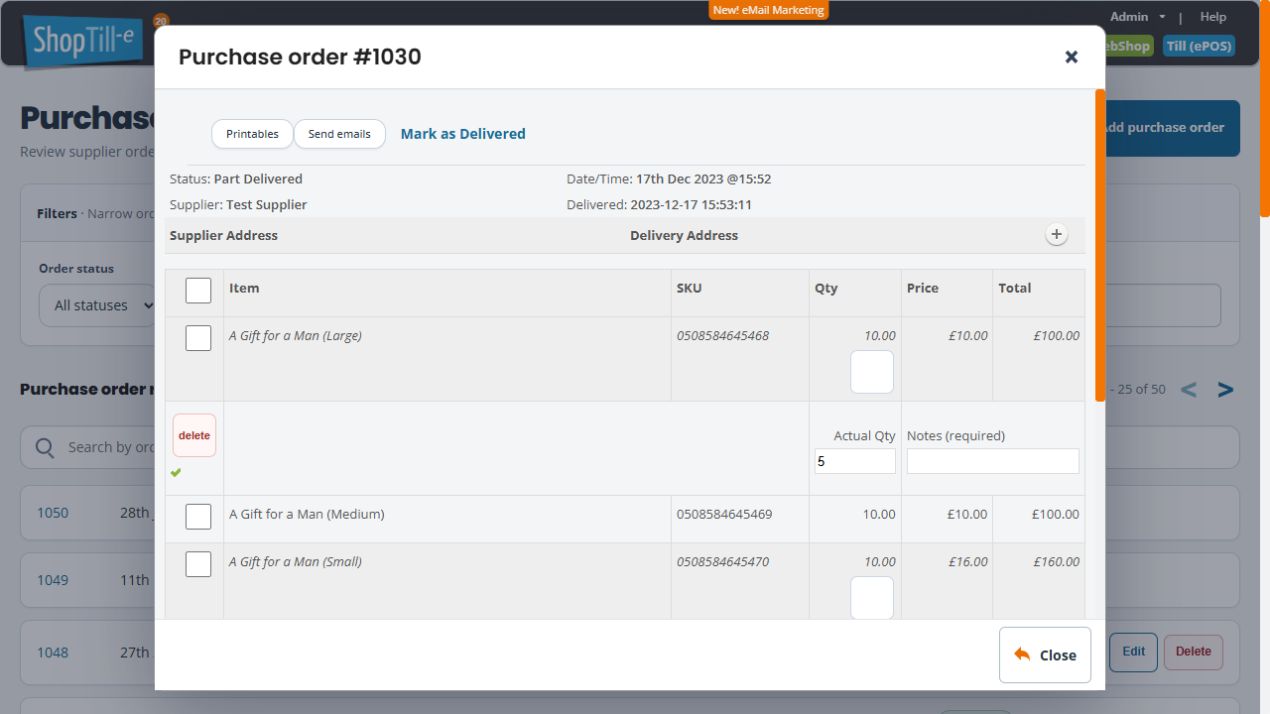Click the Till (ePOS) button
Screen dimensions: 1270x714
[x=1199, y=46]
